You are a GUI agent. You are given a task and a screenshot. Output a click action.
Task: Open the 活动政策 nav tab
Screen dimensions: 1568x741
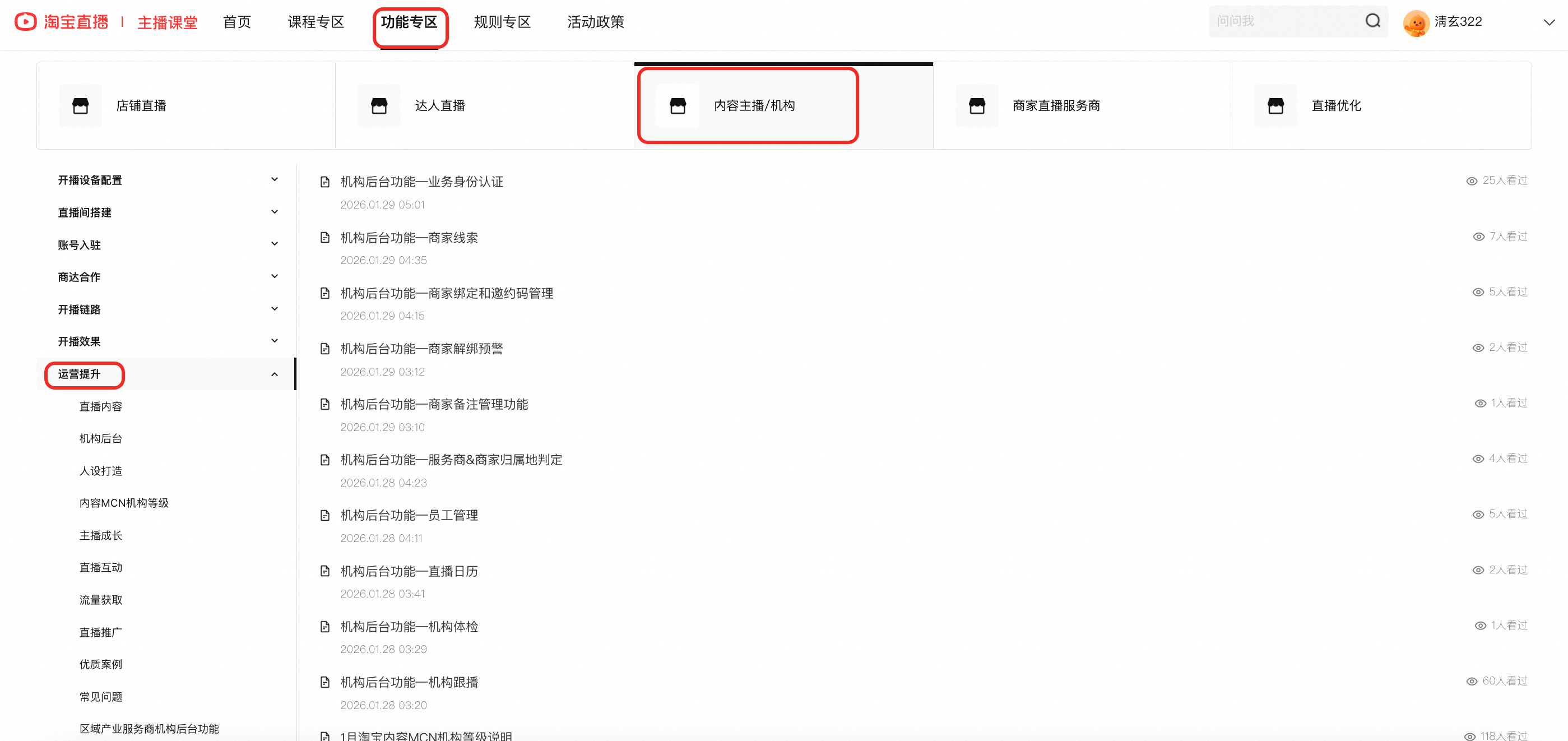pos(595,22)
